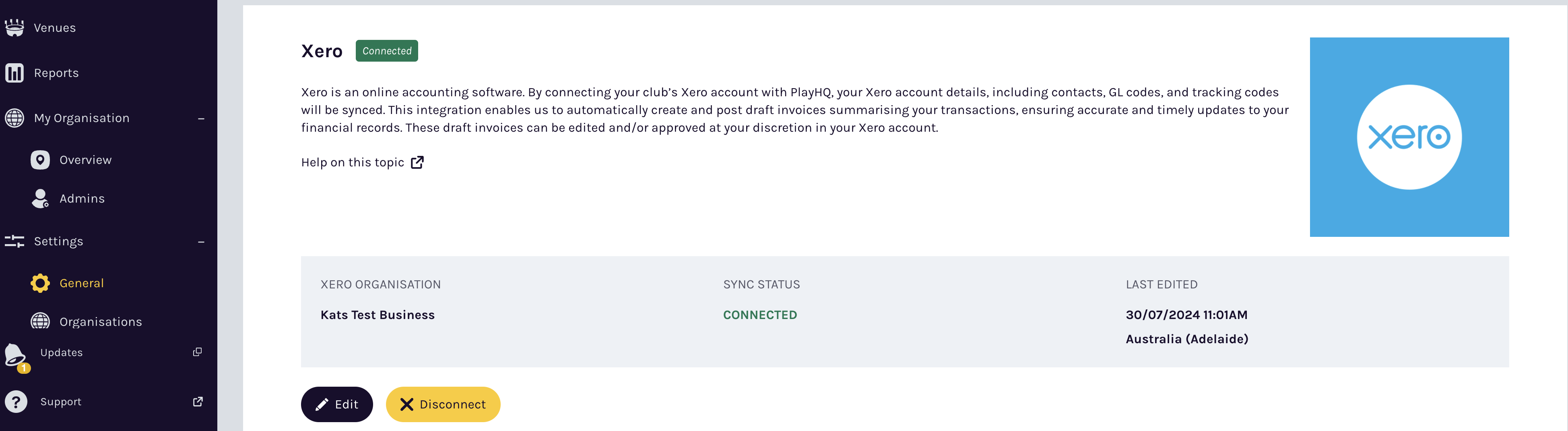The height and width of the screenshot is (431, 1568).
Task: Open Settings via the sliders icon
Action: pos(14,241)
